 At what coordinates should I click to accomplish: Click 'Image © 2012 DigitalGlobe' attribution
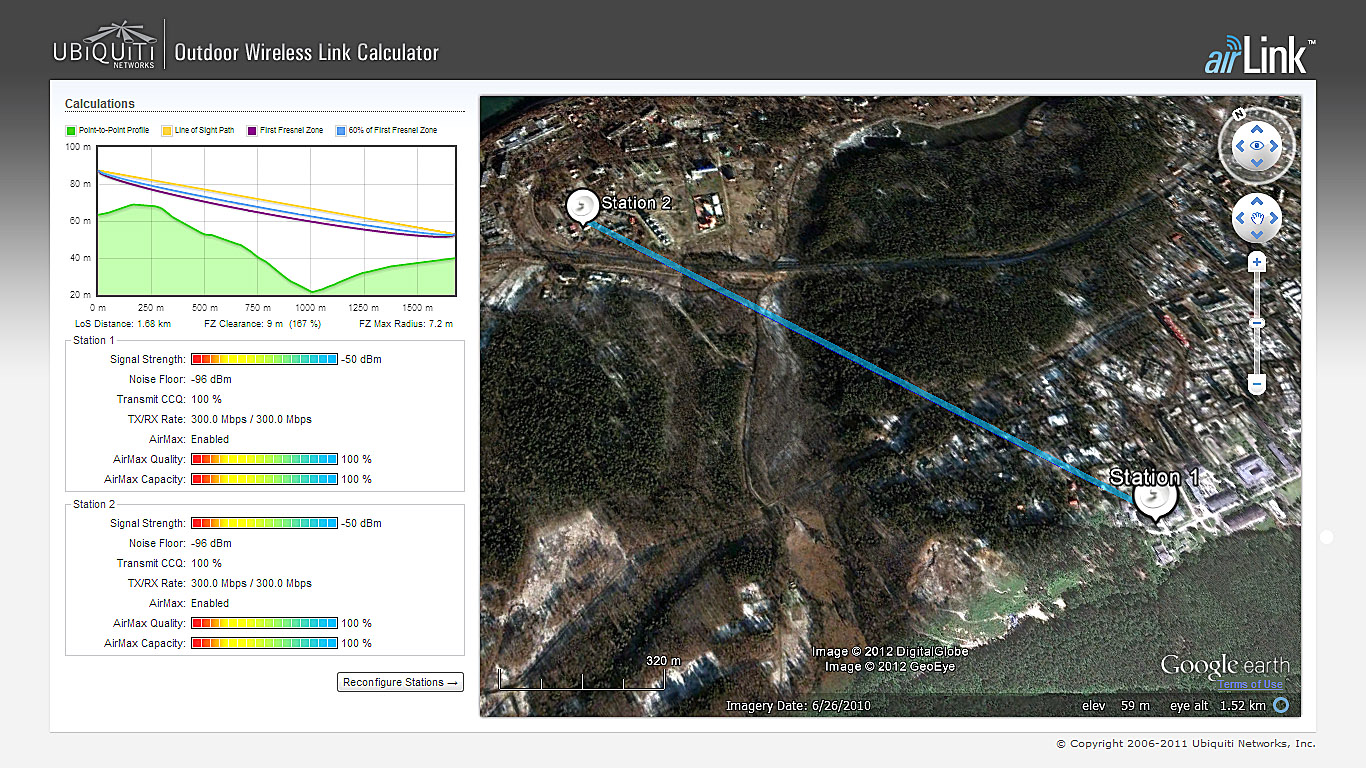tap(890, 652)
